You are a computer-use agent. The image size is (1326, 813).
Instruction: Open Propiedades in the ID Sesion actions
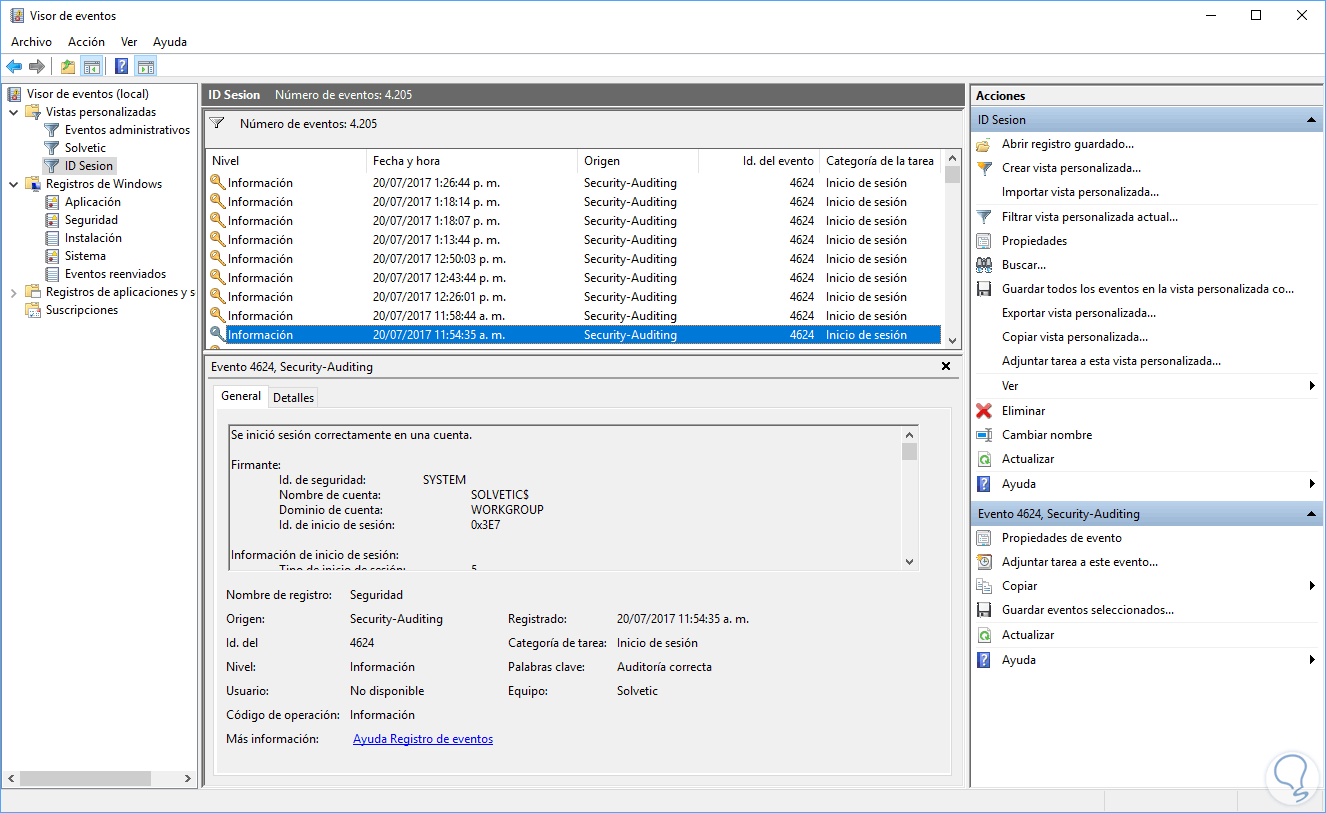pos(1034,241)
